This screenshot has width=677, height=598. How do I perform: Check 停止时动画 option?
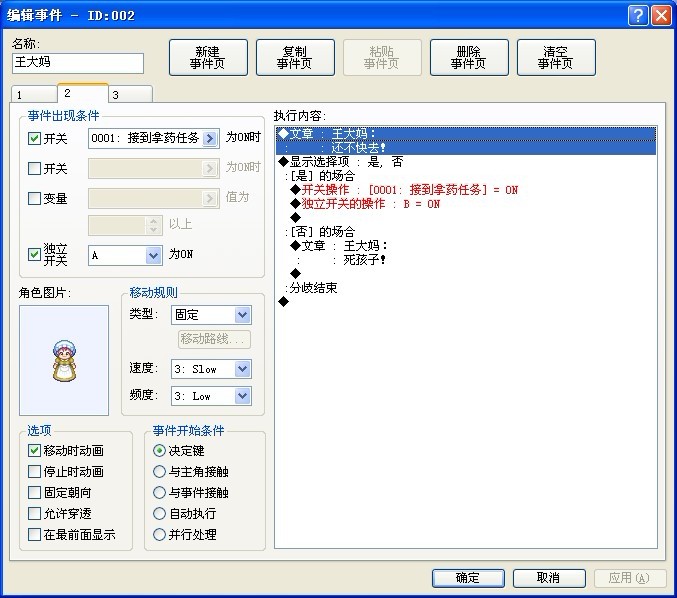coord(34,471)
